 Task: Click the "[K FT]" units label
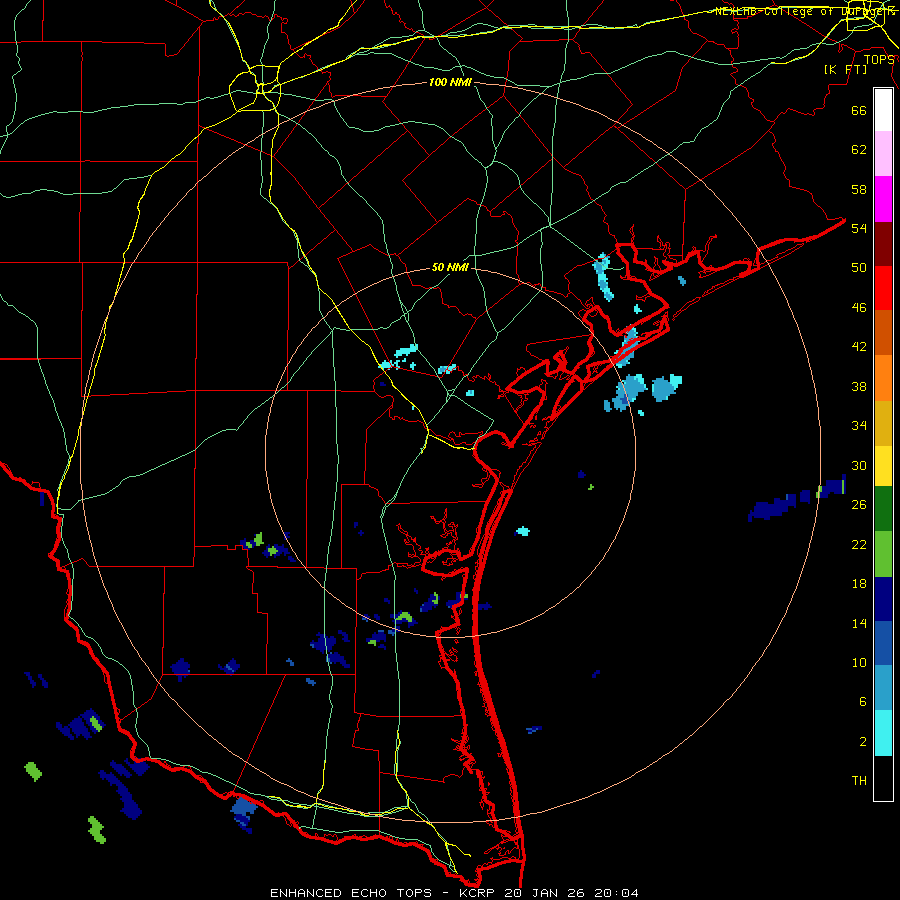(845, 69)
